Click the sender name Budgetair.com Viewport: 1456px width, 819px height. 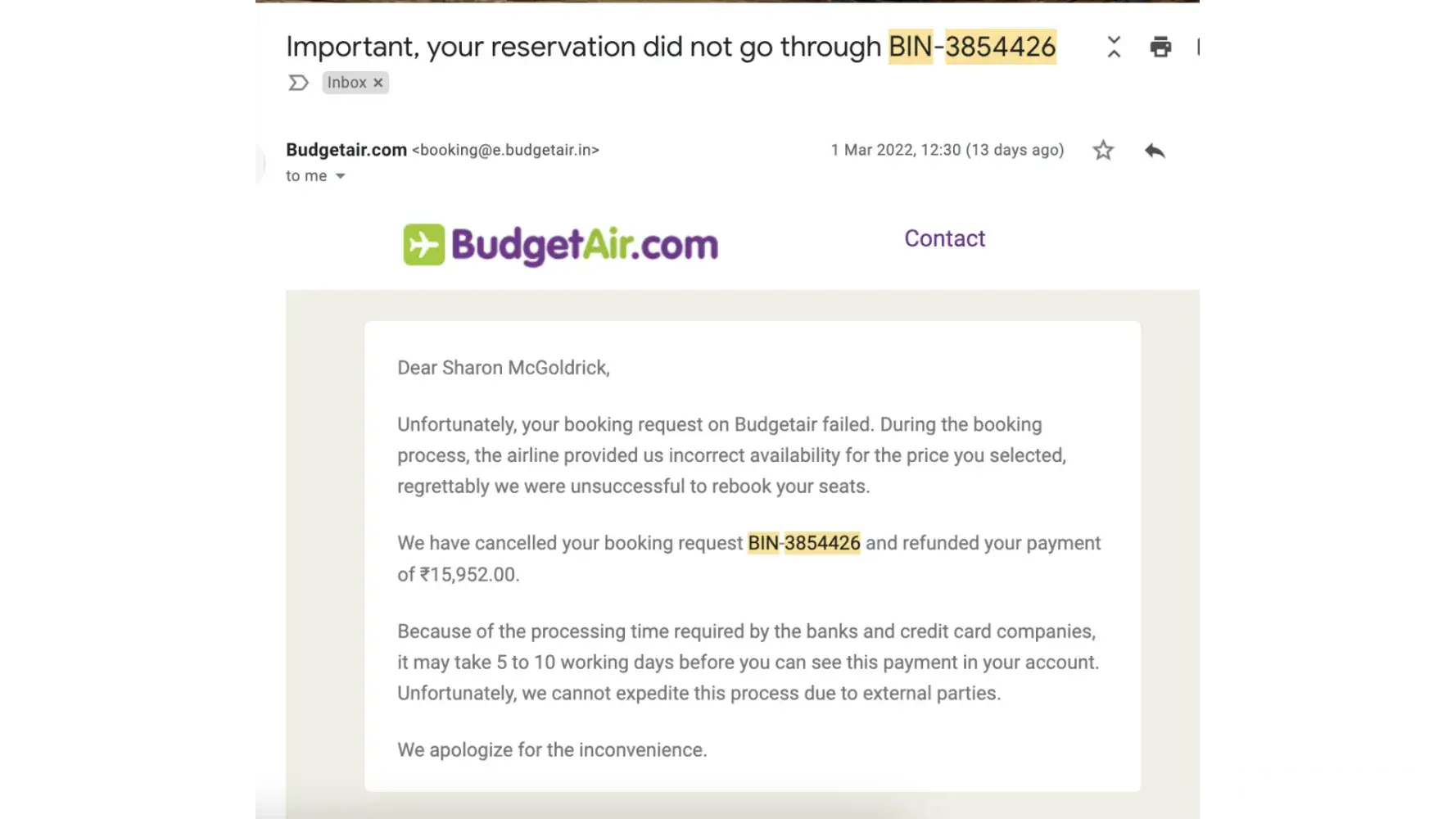[346, 150]
